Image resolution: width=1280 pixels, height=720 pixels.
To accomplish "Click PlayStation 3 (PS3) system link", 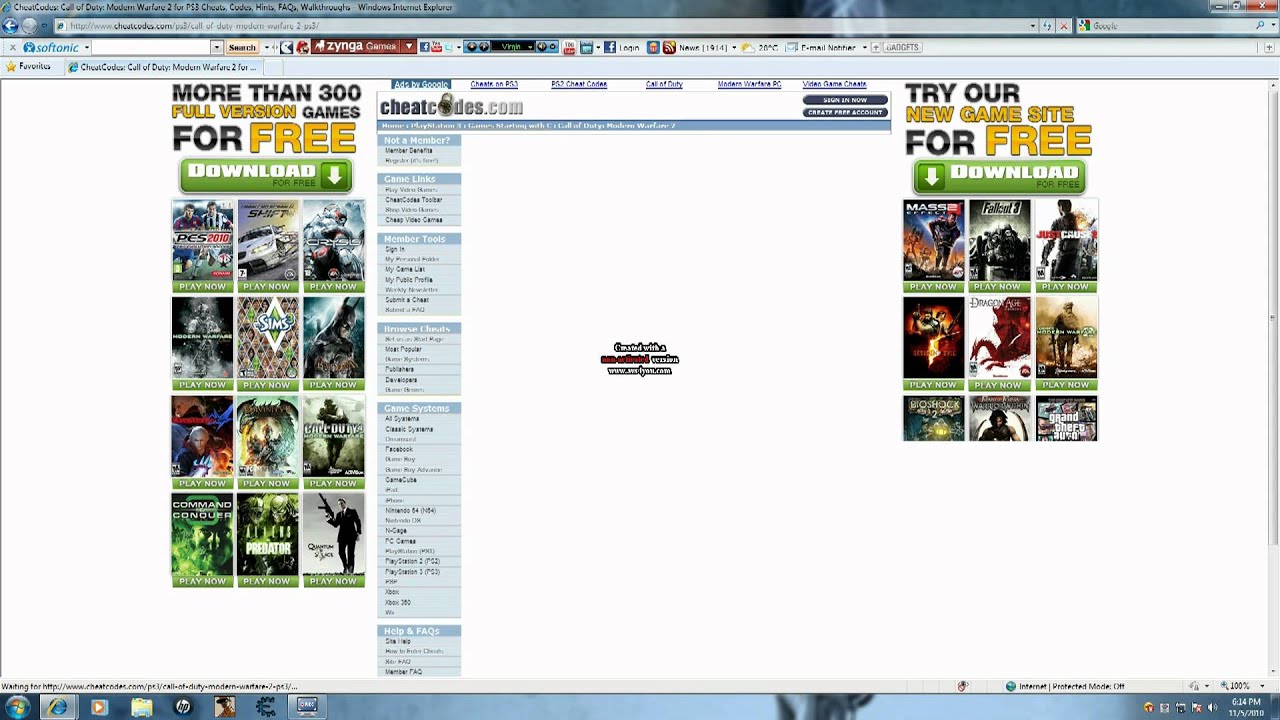I will click(412, 572).
